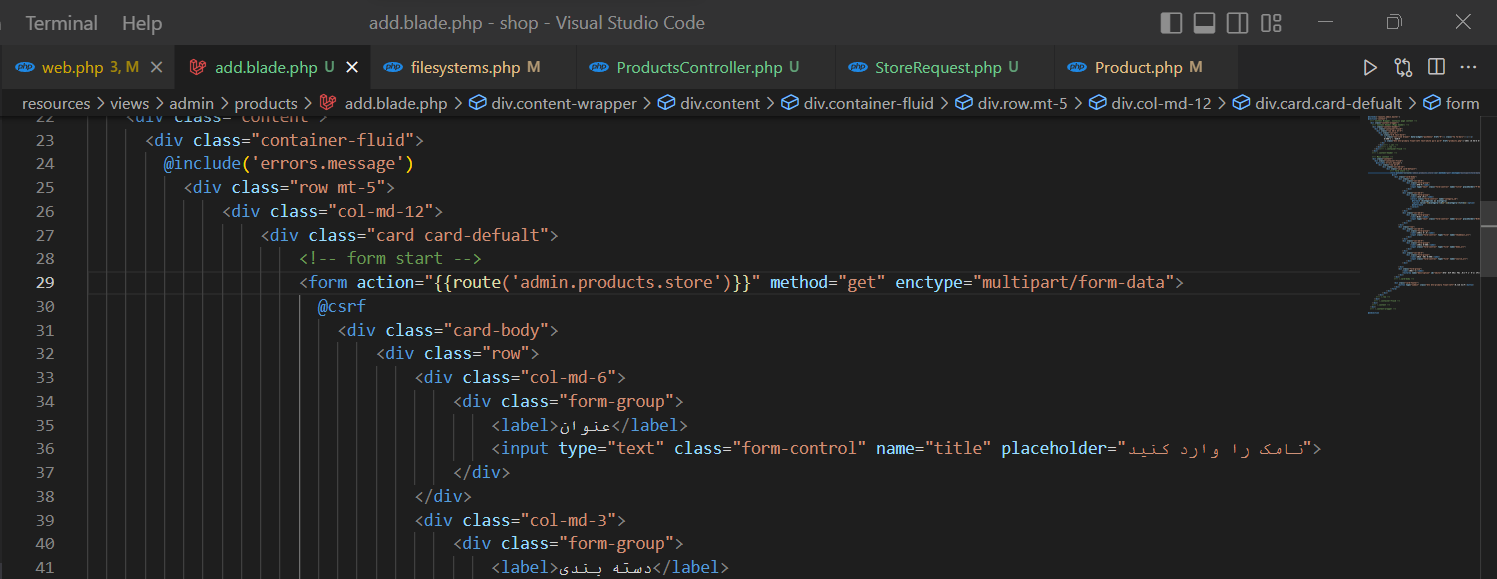Open the div.content-wrapper breadcrumb
Image resolution: width=1497 pixels, height=579 pixels.
coord(564,103)
